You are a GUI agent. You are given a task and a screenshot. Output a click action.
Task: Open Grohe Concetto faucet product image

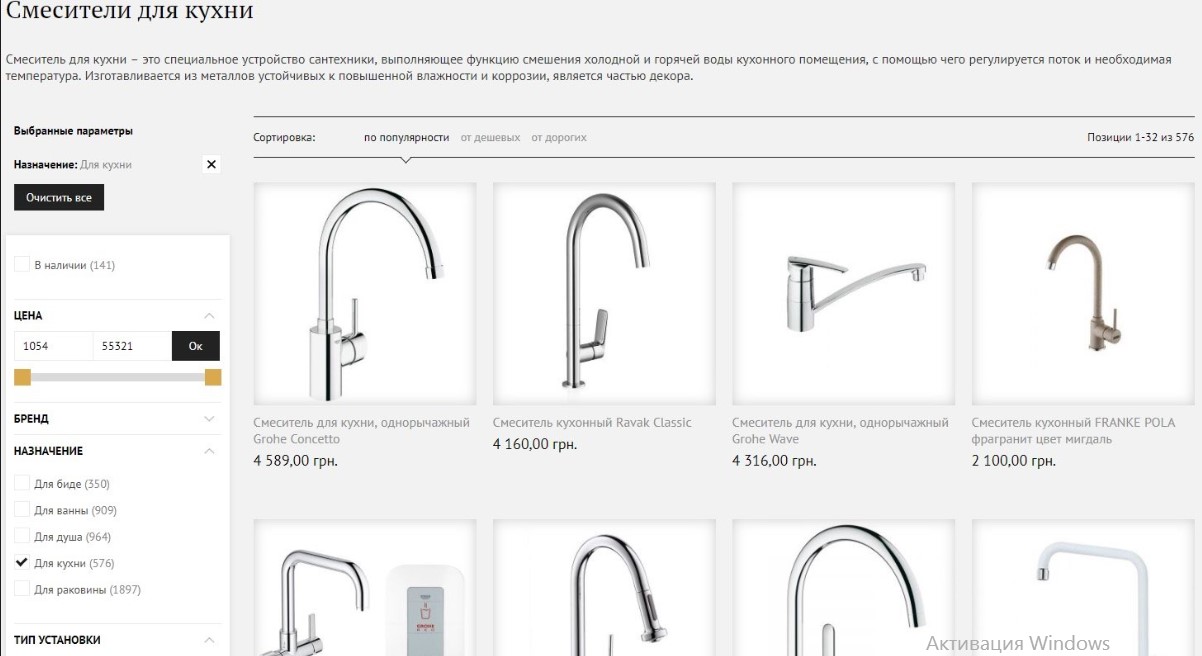click(365, 293)
